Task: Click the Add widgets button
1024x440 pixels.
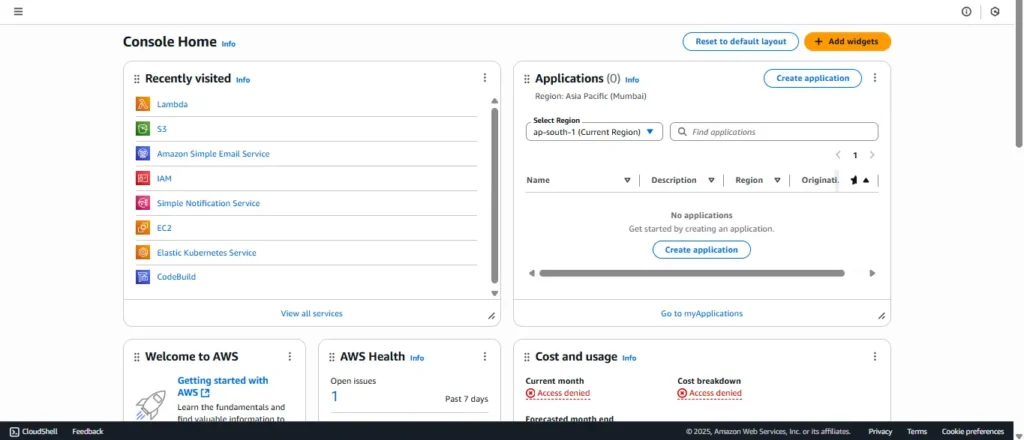Action: 848,41
